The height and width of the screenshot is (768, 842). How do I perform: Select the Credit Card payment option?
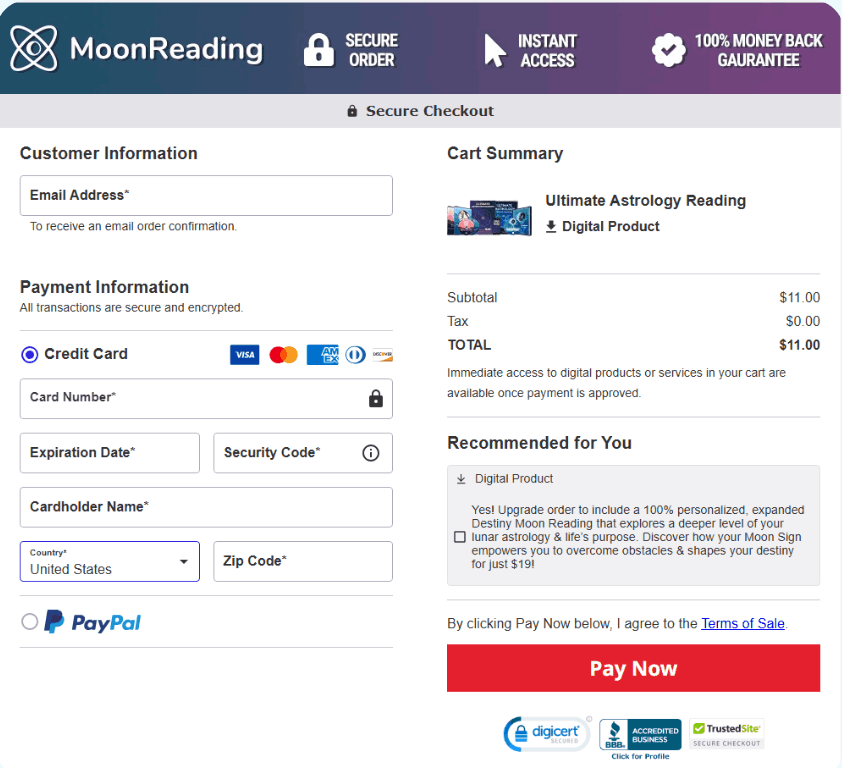click(x=29, y=354)
